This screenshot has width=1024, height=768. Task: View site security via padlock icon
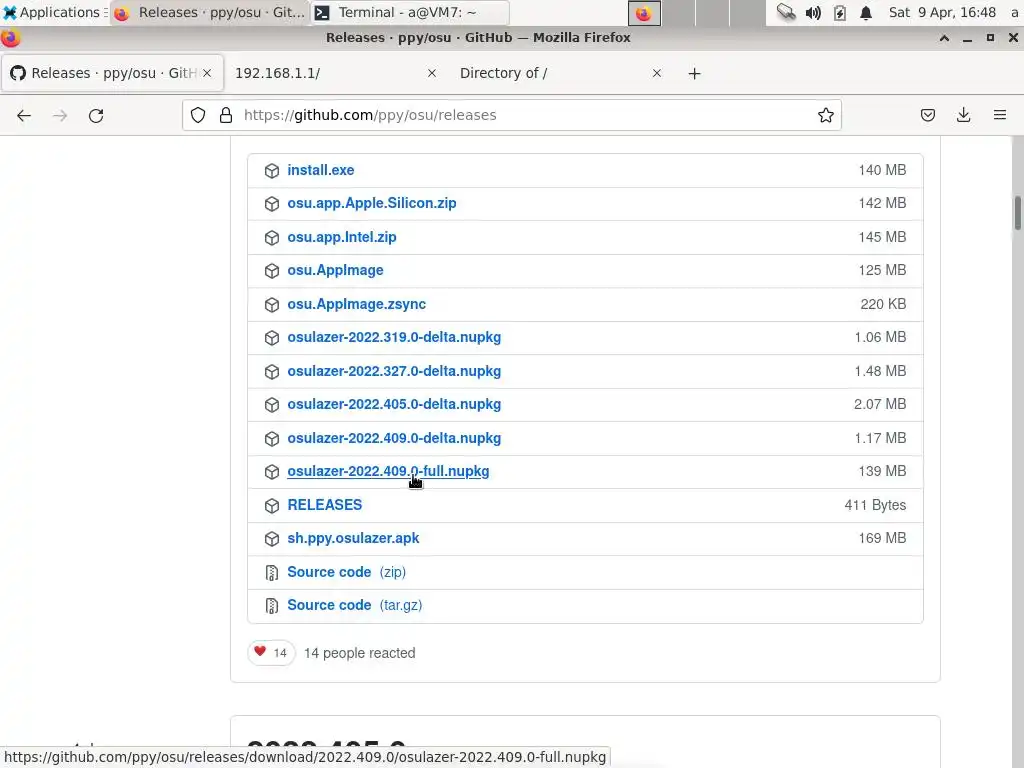[226, 116]
